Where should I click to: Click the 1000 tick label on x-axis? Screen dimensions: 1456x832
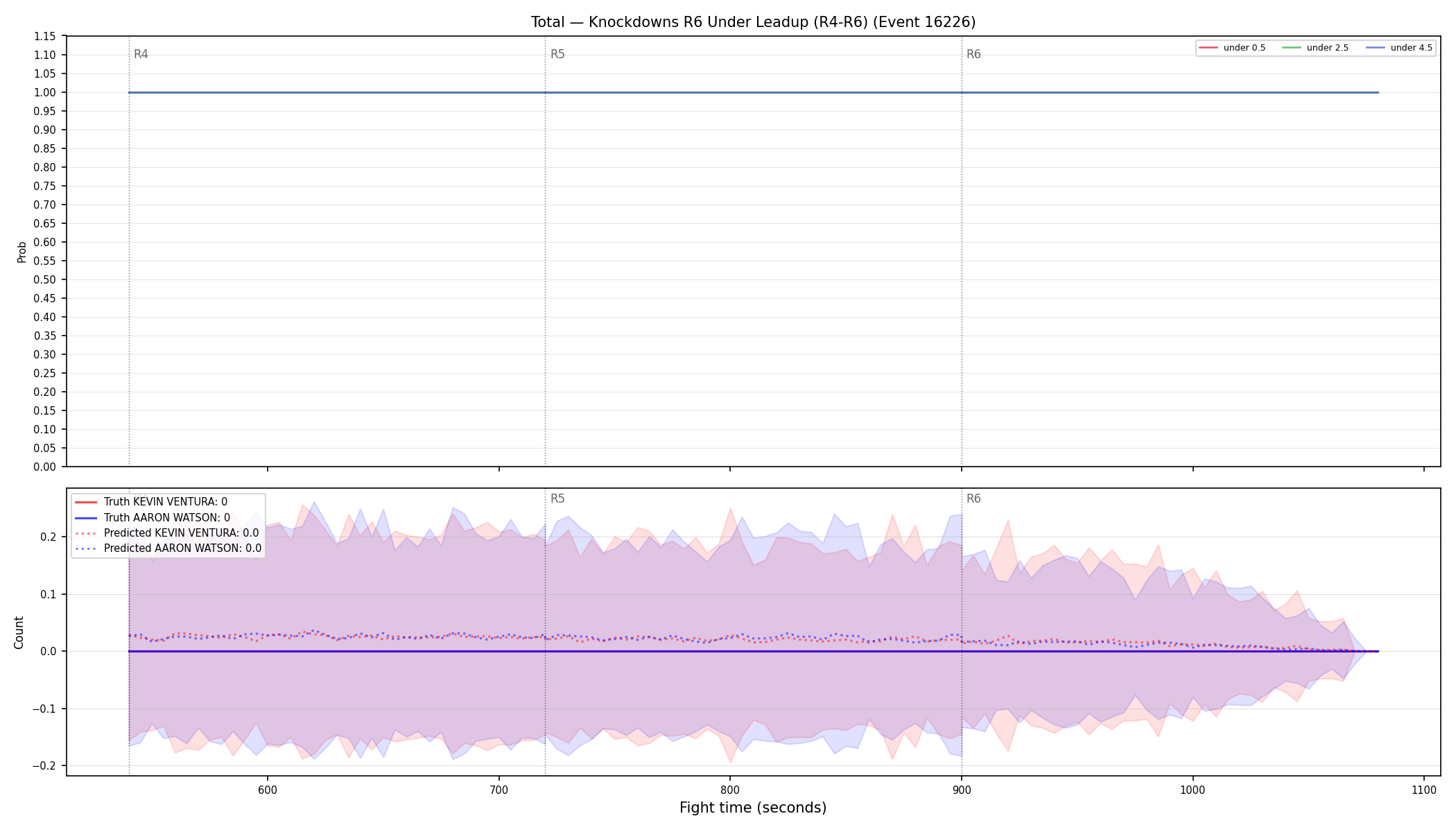pyautogui.click(x=1193, y=790)
